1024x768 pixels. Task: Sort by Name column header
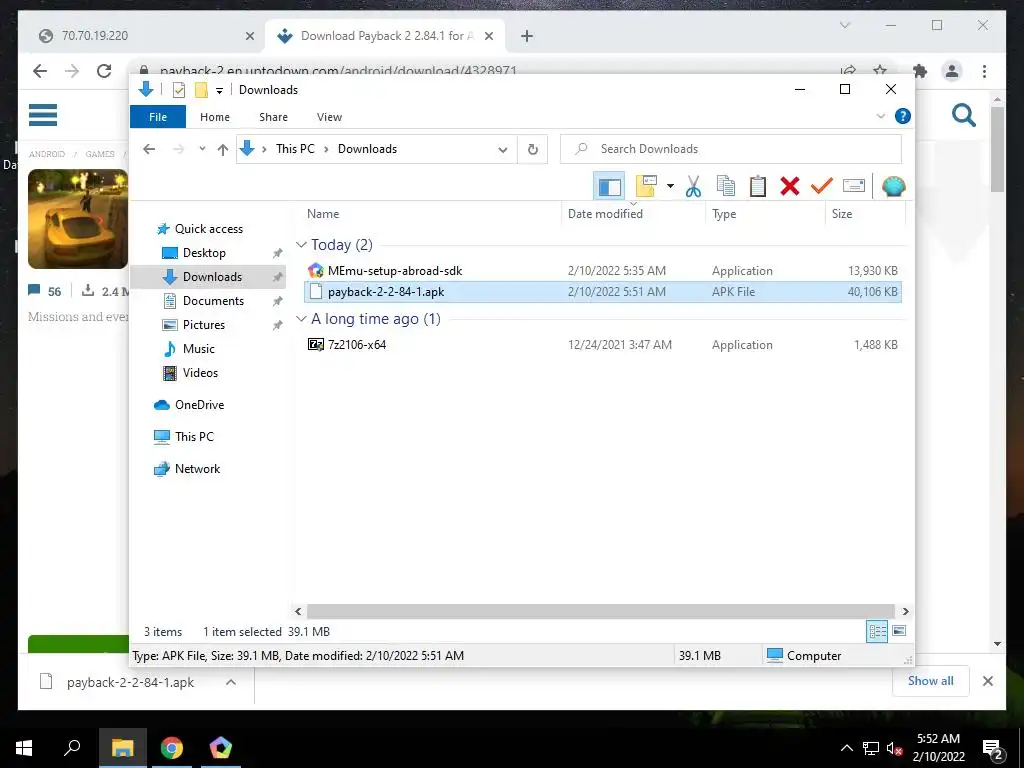pyautogui.click(x=323, y=214)
